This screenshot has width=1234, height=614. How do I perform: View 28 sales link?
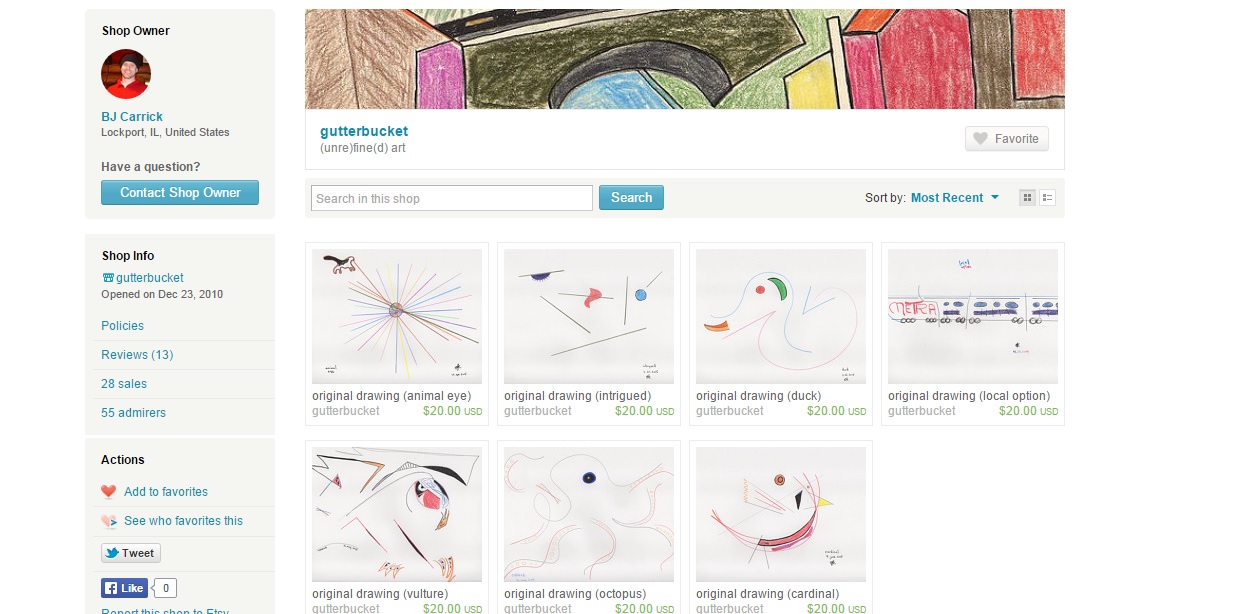point(124,384)
